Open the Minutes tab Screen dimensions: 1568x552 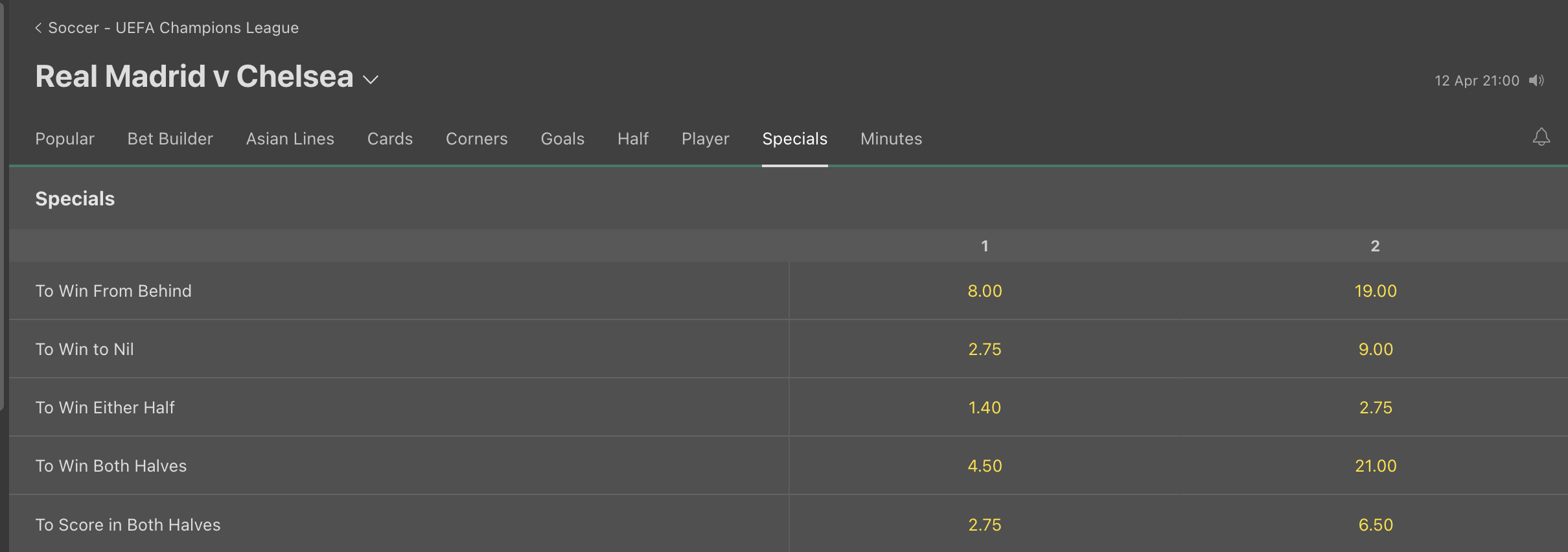pyautogui.click(x=892, y=139)
